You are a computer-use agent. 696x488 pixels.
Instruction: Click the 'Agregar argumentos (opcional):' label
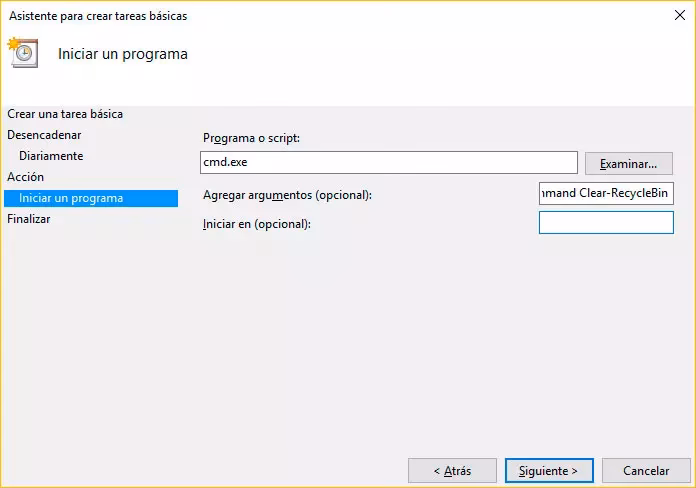287,195
